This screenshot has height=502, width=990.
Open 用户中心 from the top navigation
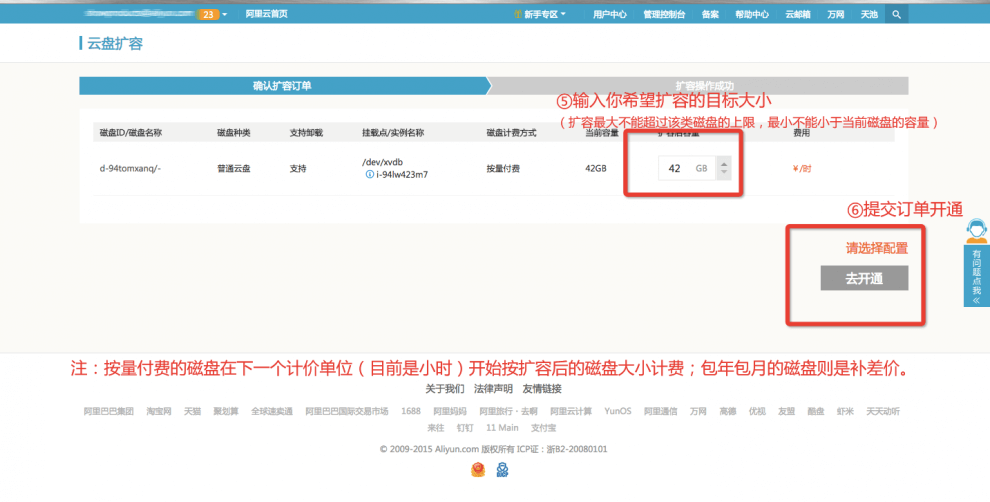tap(609, 15)
